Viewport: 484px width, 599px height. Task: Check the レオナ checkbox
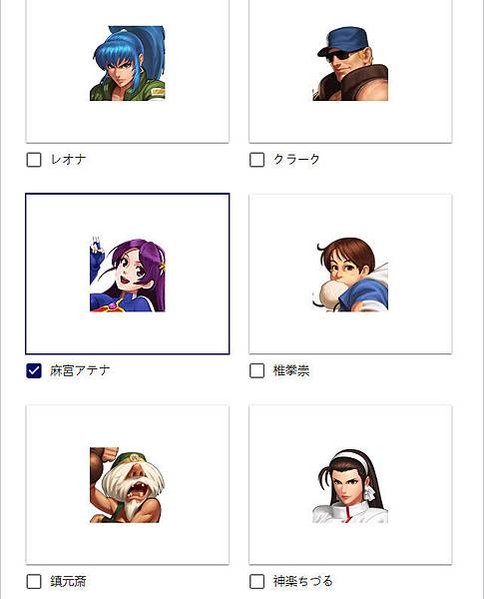click(x=34, y=160)
